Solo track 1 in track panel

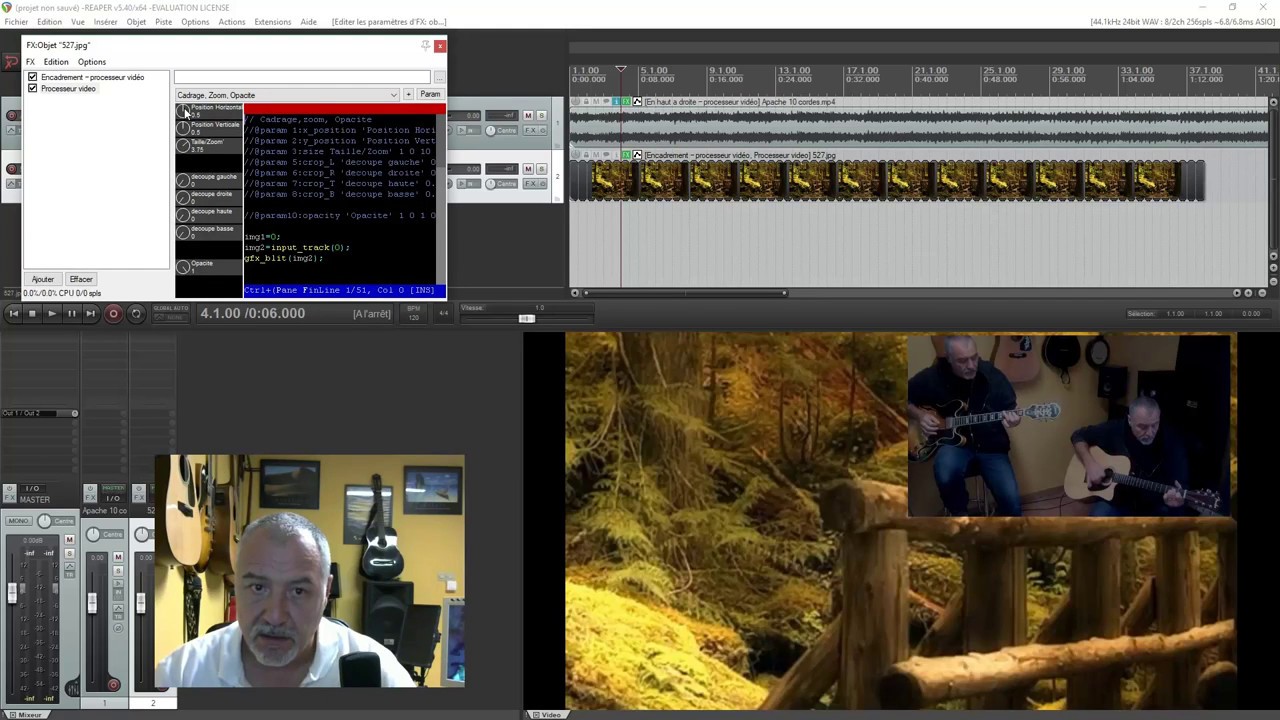(x=541, y=116)
